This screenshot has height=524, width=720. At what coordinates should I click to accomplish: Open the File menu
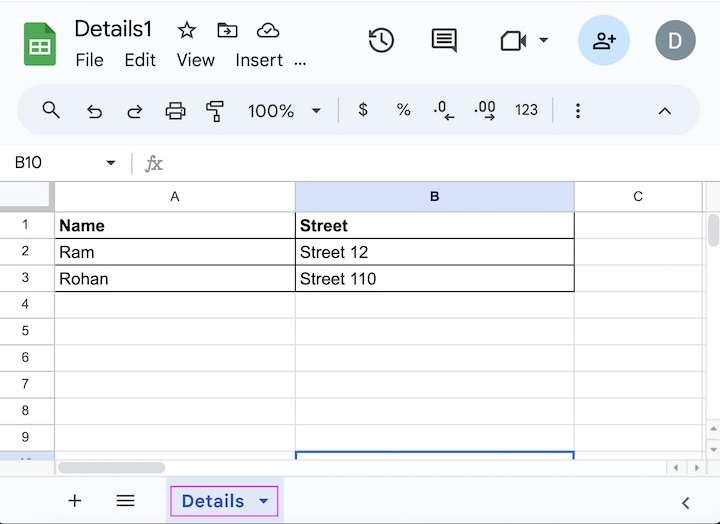89,60
